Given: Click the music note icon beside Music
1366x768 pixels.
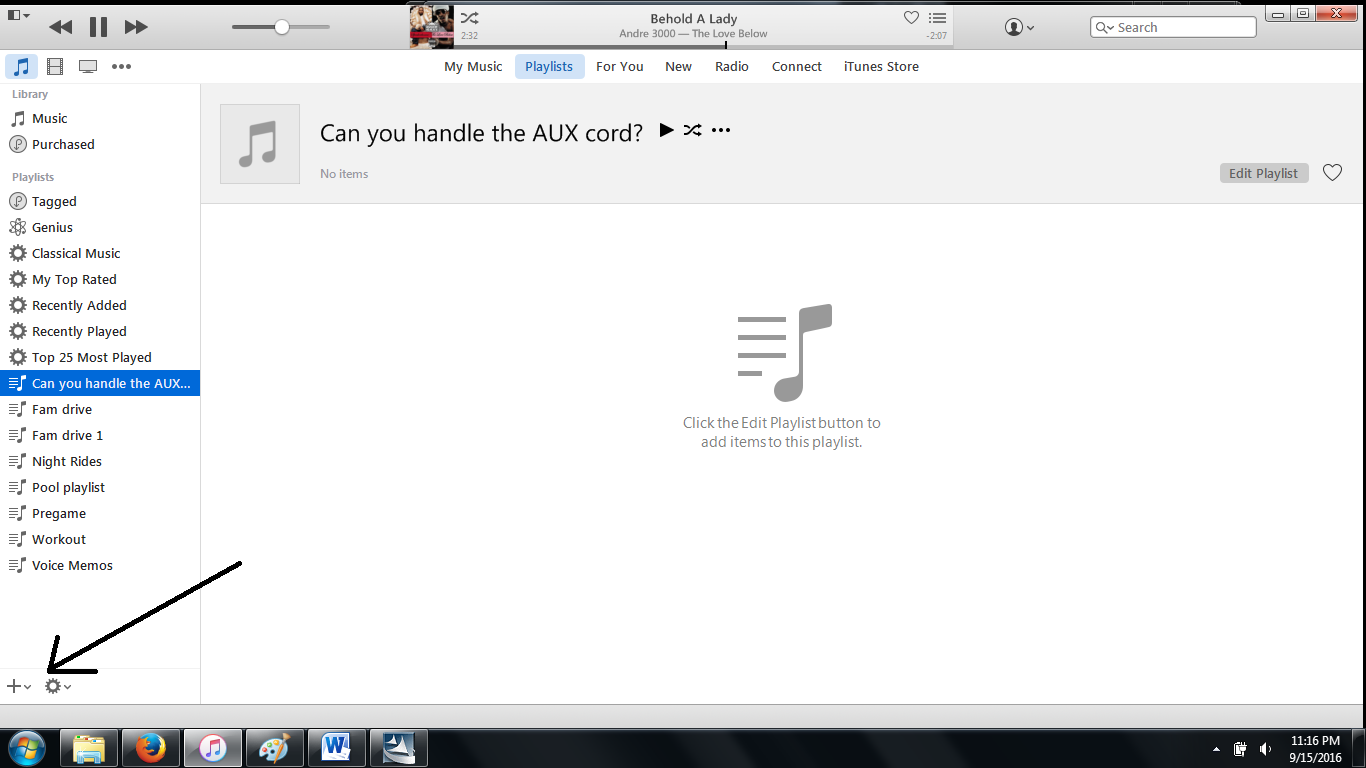Looking at the screenshot, I should (x=17, y=118).
